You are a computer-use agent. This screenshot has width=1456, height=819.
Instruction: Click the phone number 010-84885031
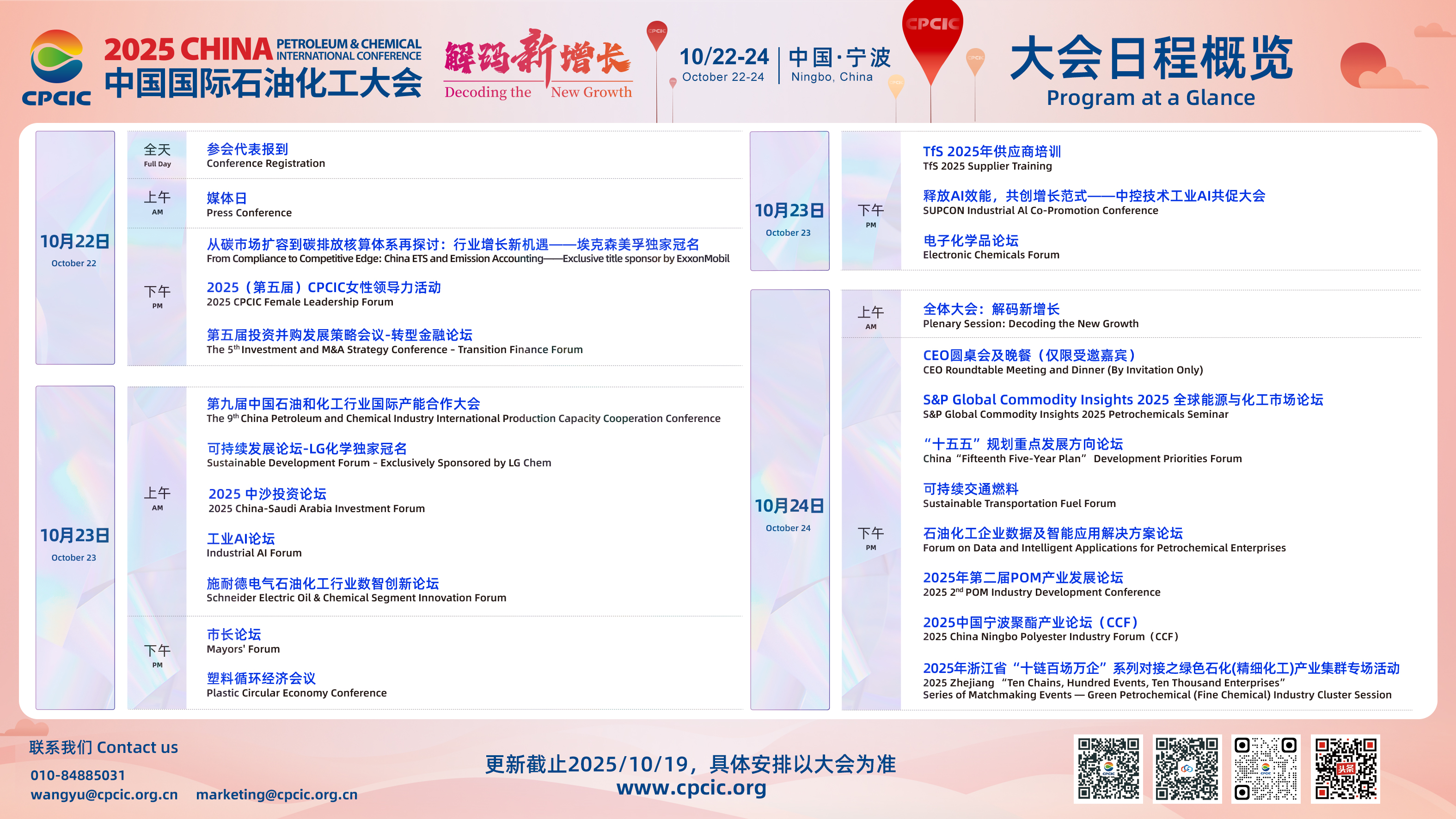pyautogui.click(x=78, y=775)
